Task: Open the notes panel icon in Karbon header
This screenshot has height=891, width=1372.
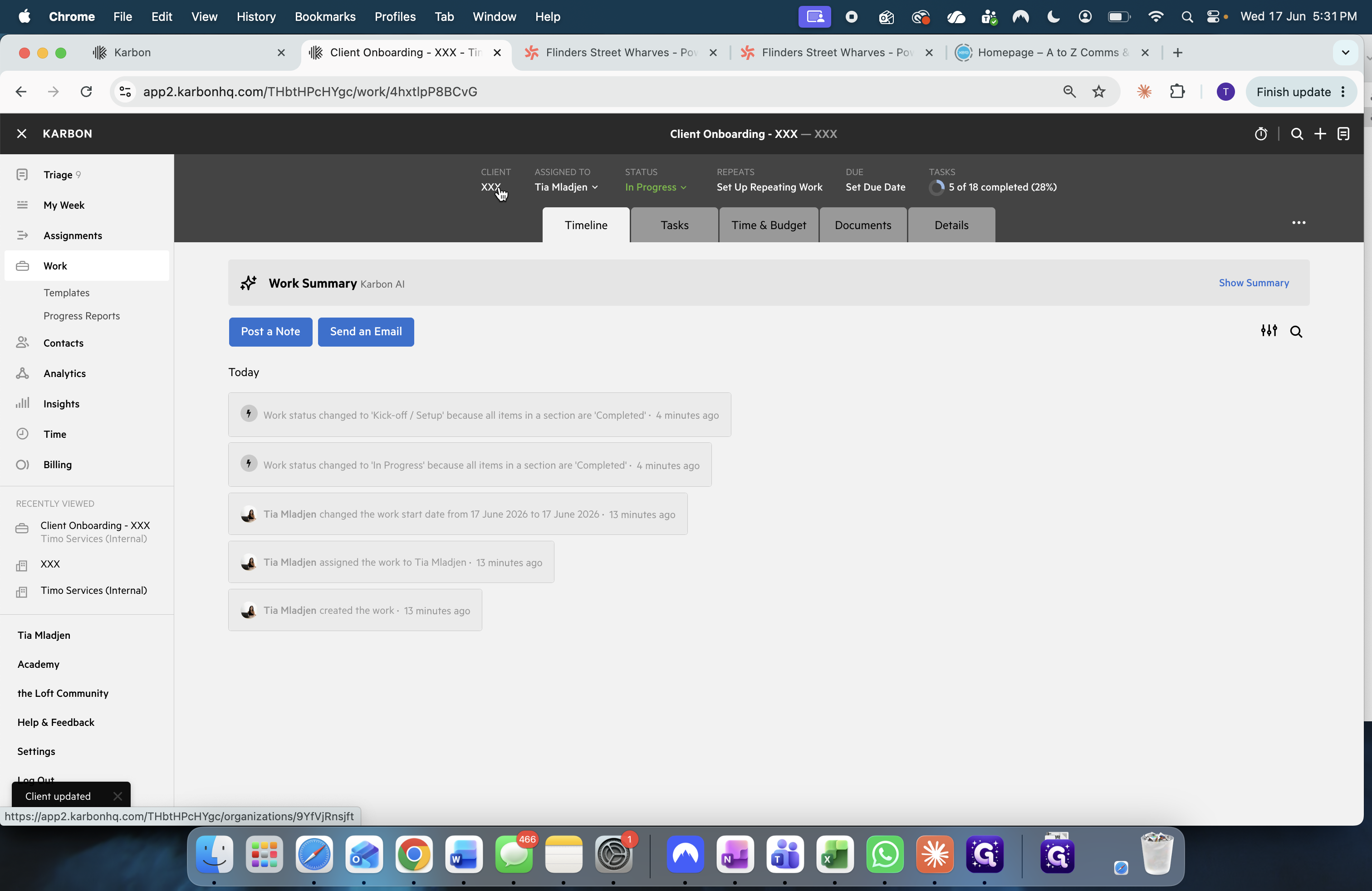Action: [x=1343, y=134]
